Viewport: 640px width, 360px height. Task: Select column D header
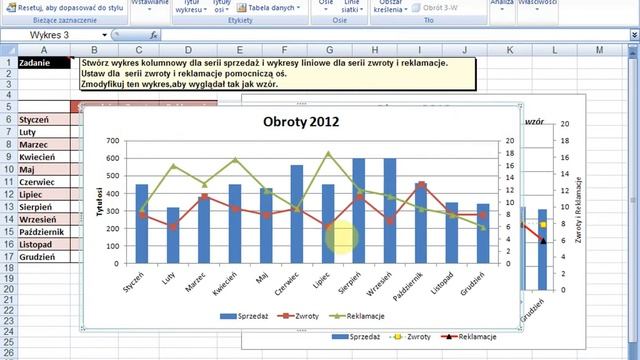[x=188, y=50]
